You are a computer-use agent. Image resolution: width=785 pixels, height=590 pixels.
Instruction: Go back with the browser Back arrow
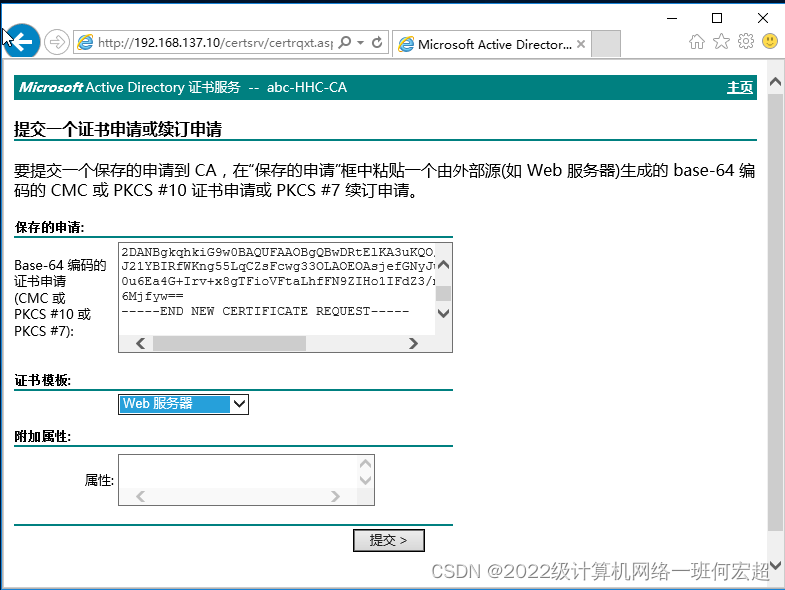click(21, 41)
